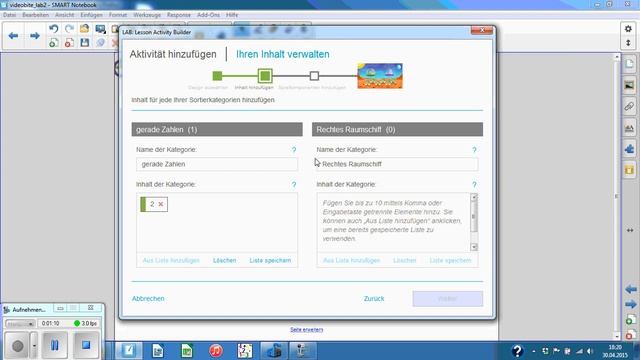Screen dimensions: 640x360
Task: Open help for Rechtes Raumschiff category content
Action: [x=474, y=184]
